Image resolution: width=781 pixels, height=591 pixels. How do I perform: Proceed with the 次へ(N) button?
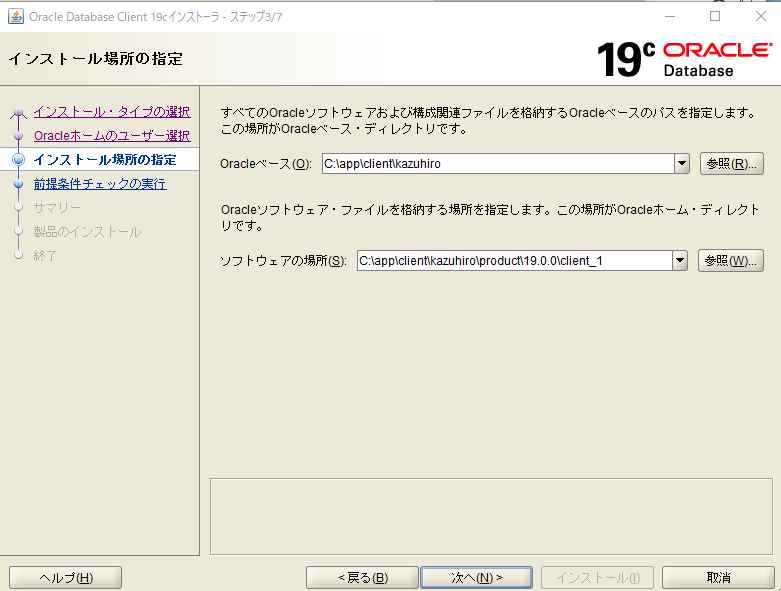pos(476,578)
